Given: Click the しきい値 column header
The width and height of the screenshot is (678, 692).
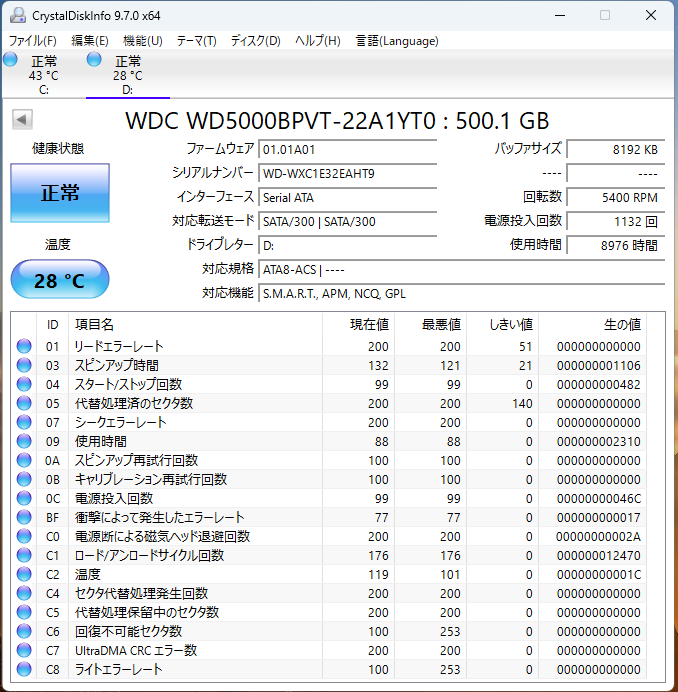Looking at the screenshot, I should (x=502, y=325).
